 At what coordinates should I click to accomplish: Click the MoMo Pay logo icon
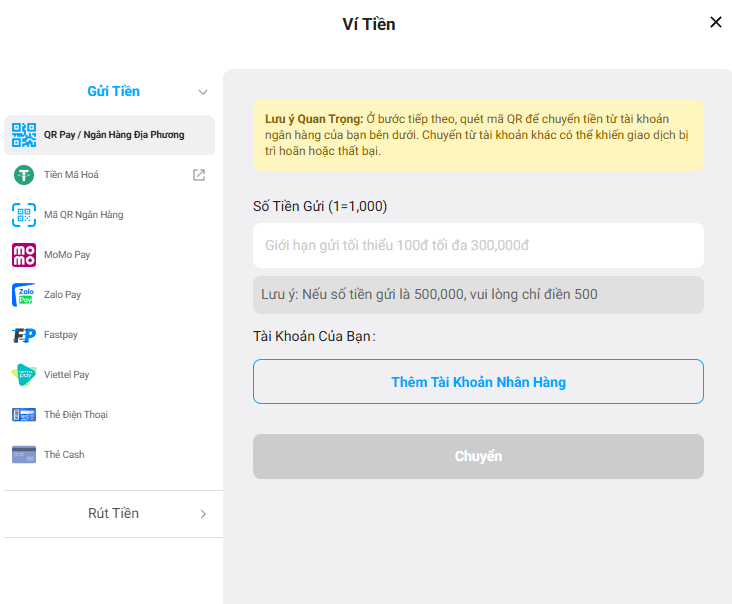(x=24, y=255)
